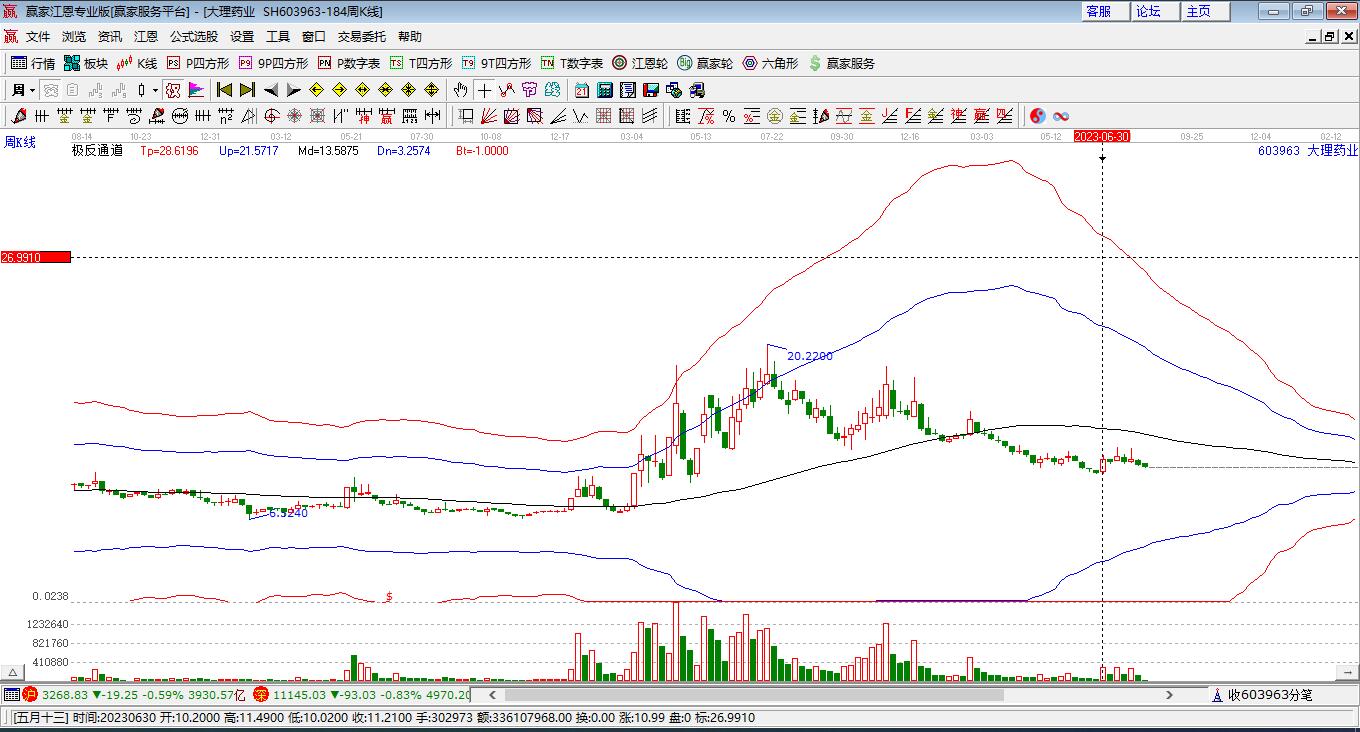Open the 工具 menu
1360x732 pixels.
point(278,36)
